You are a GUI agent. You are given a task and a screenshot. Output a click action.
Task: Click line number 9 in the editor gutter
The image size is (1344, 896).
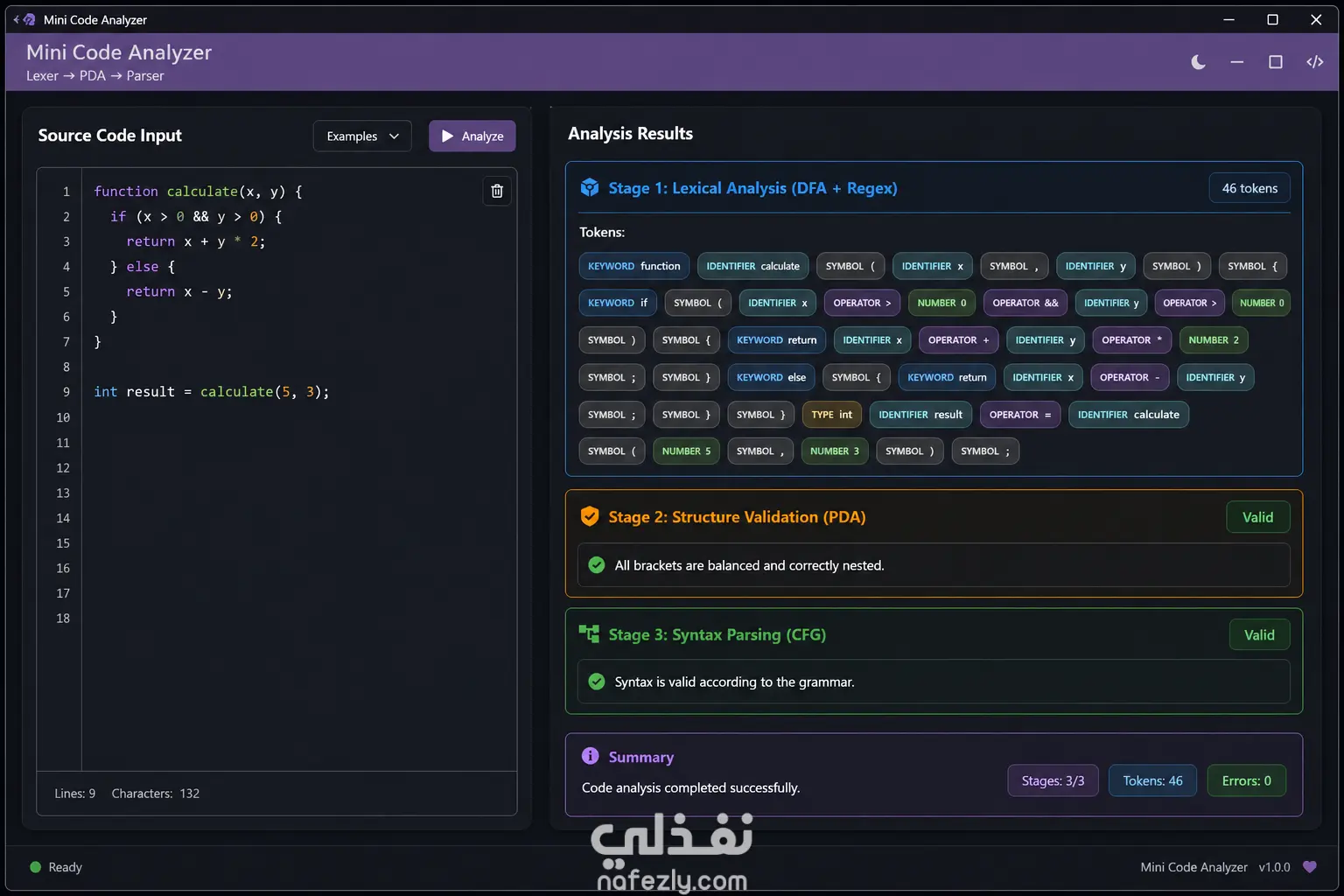tap(66, 392)
